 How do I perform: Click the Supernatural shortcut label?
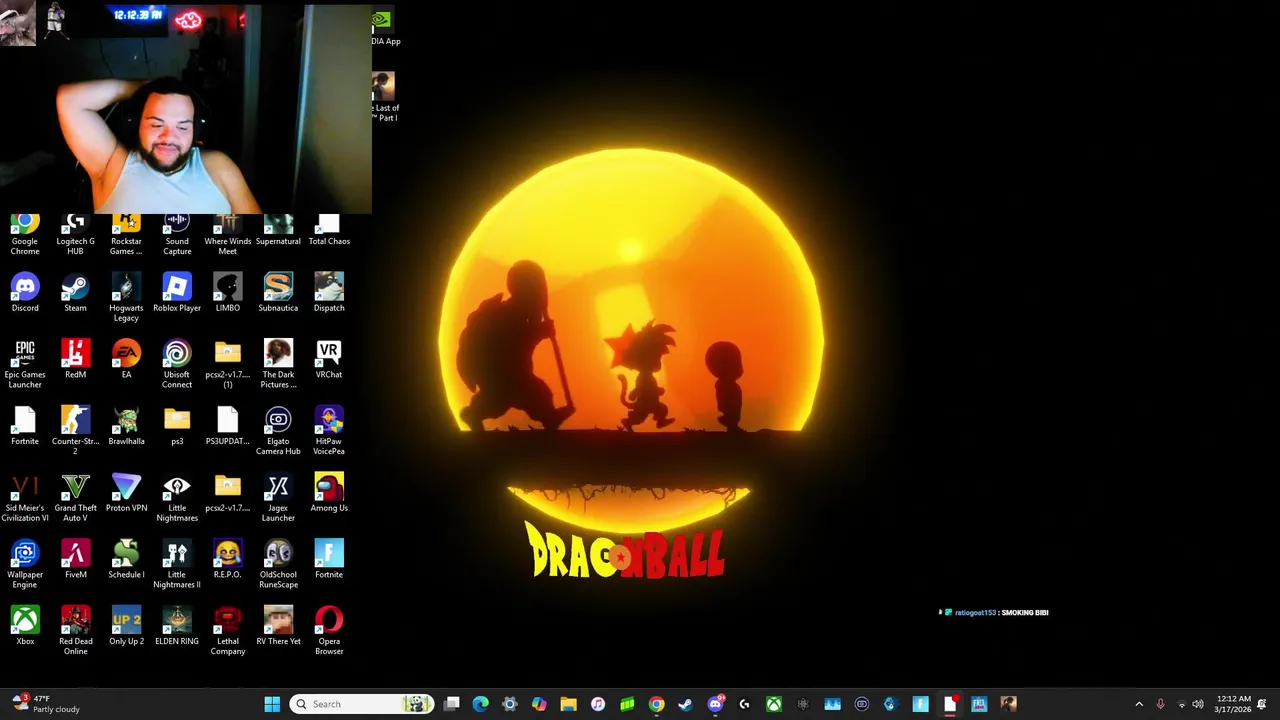(278, 241)
